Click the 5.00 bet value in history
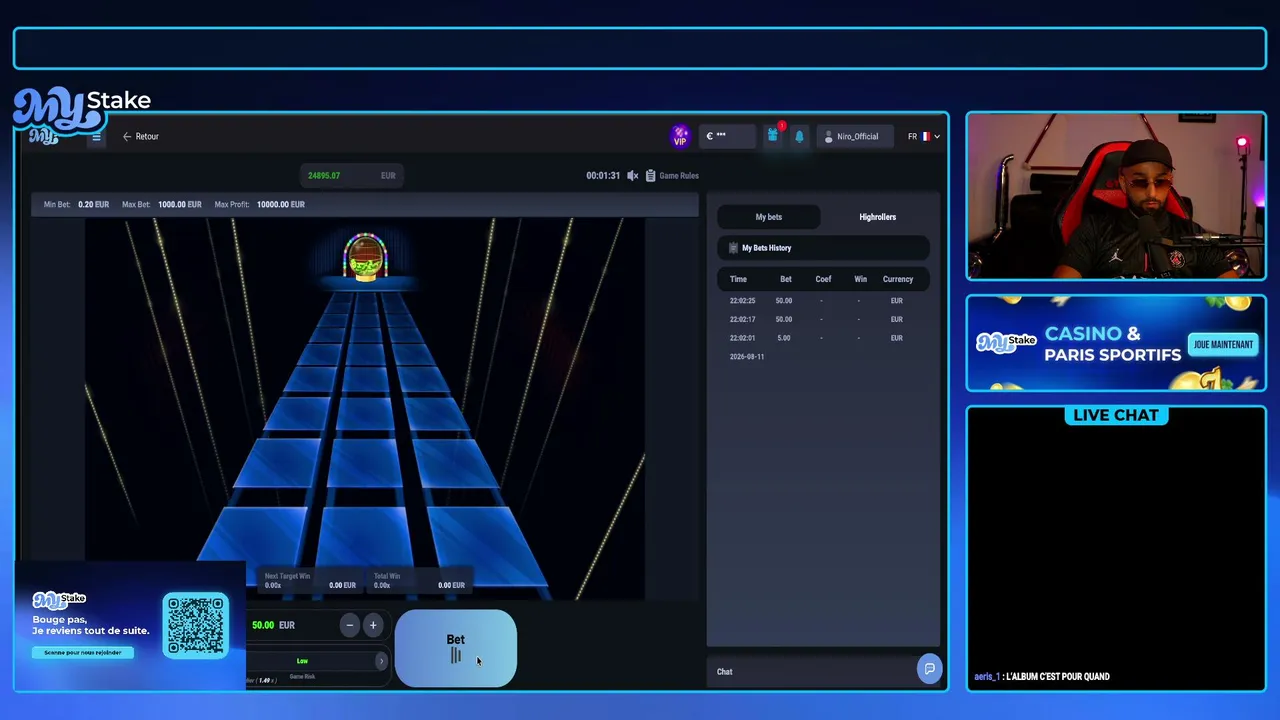 pyautogui.click(x=784, y=338)
